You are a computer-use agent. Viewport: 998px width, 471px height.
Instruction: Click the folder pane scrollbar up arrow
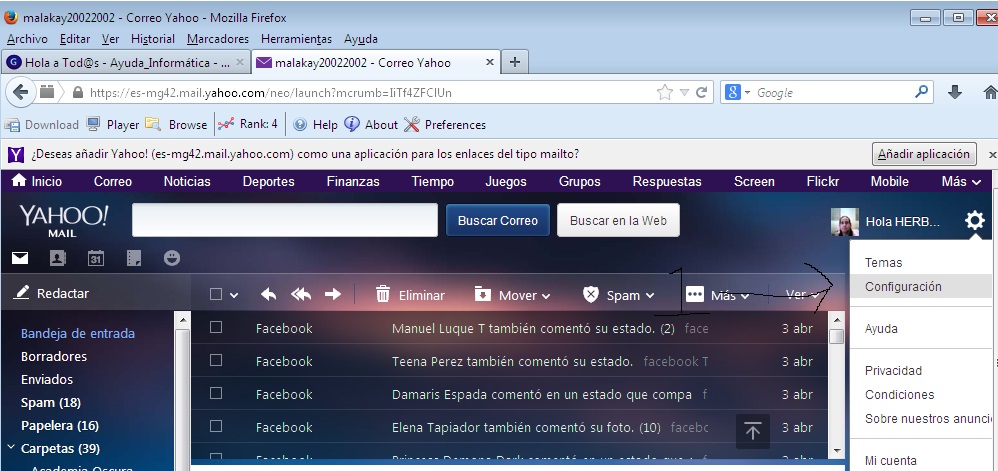182,320
